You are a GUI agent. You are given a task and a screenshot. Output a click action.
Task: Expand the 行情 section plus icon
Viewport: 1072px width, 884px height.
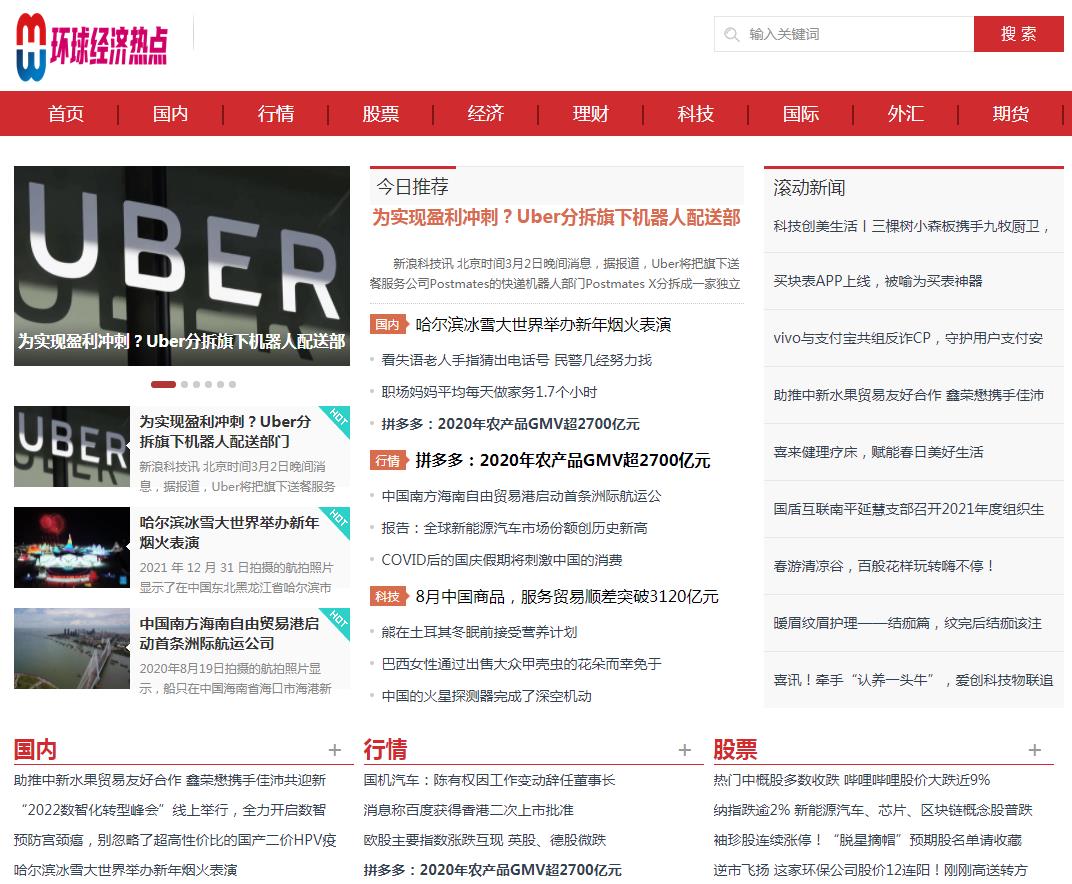click(685, 750)
